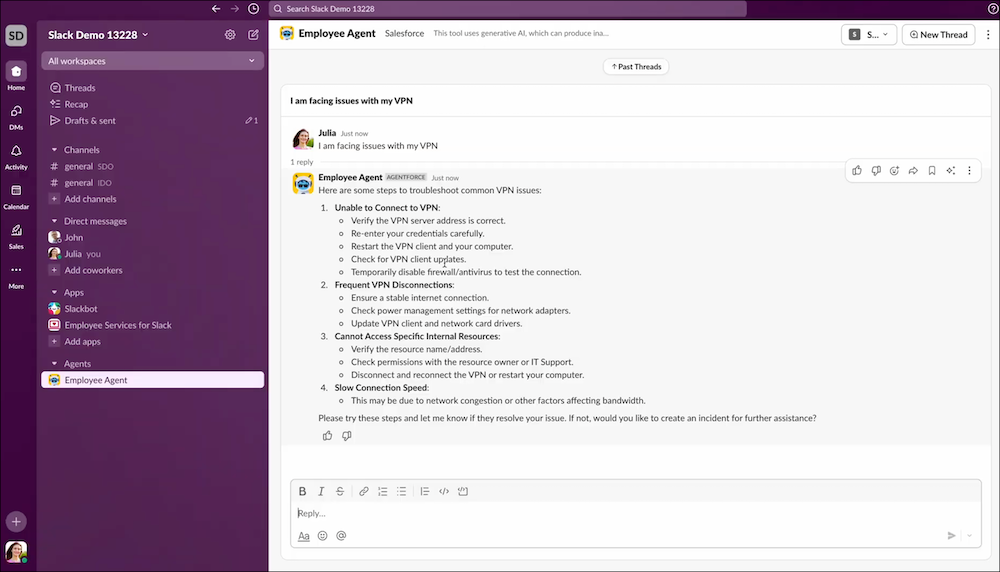The width and height of the screenshot is (1000, 572).
Task: Dislike the response with thumbs down below
Action: point(346,436)
